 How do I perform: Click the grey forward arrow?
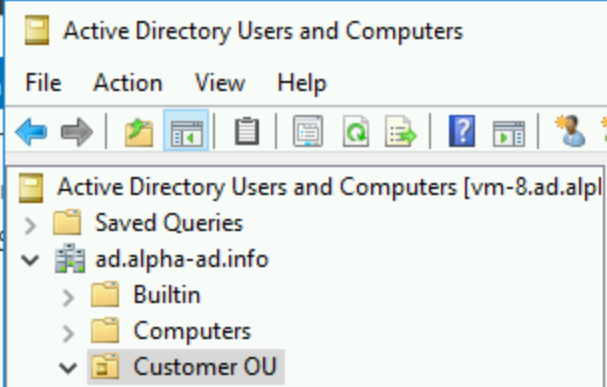[77, 132]
